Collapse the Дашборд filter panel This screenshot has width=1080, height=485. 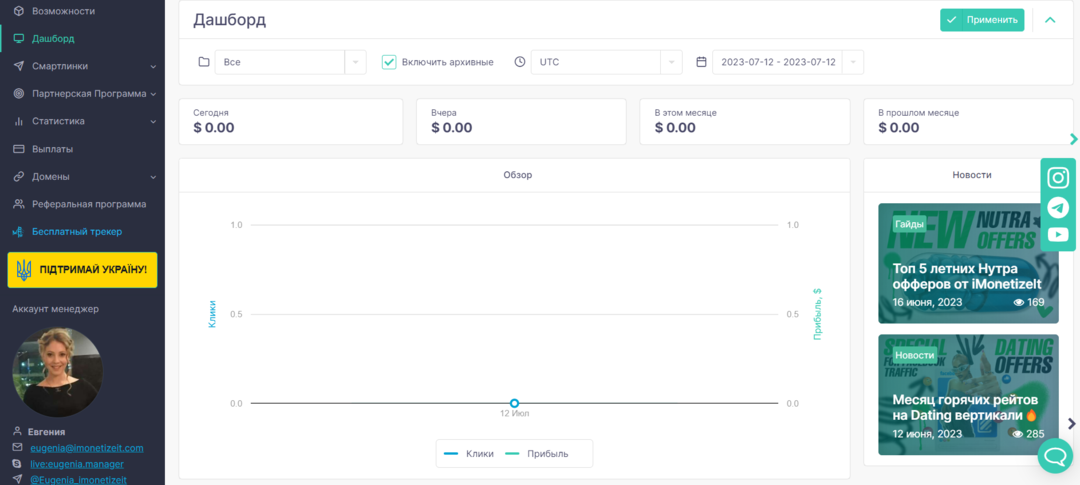tap(1050, 20)
